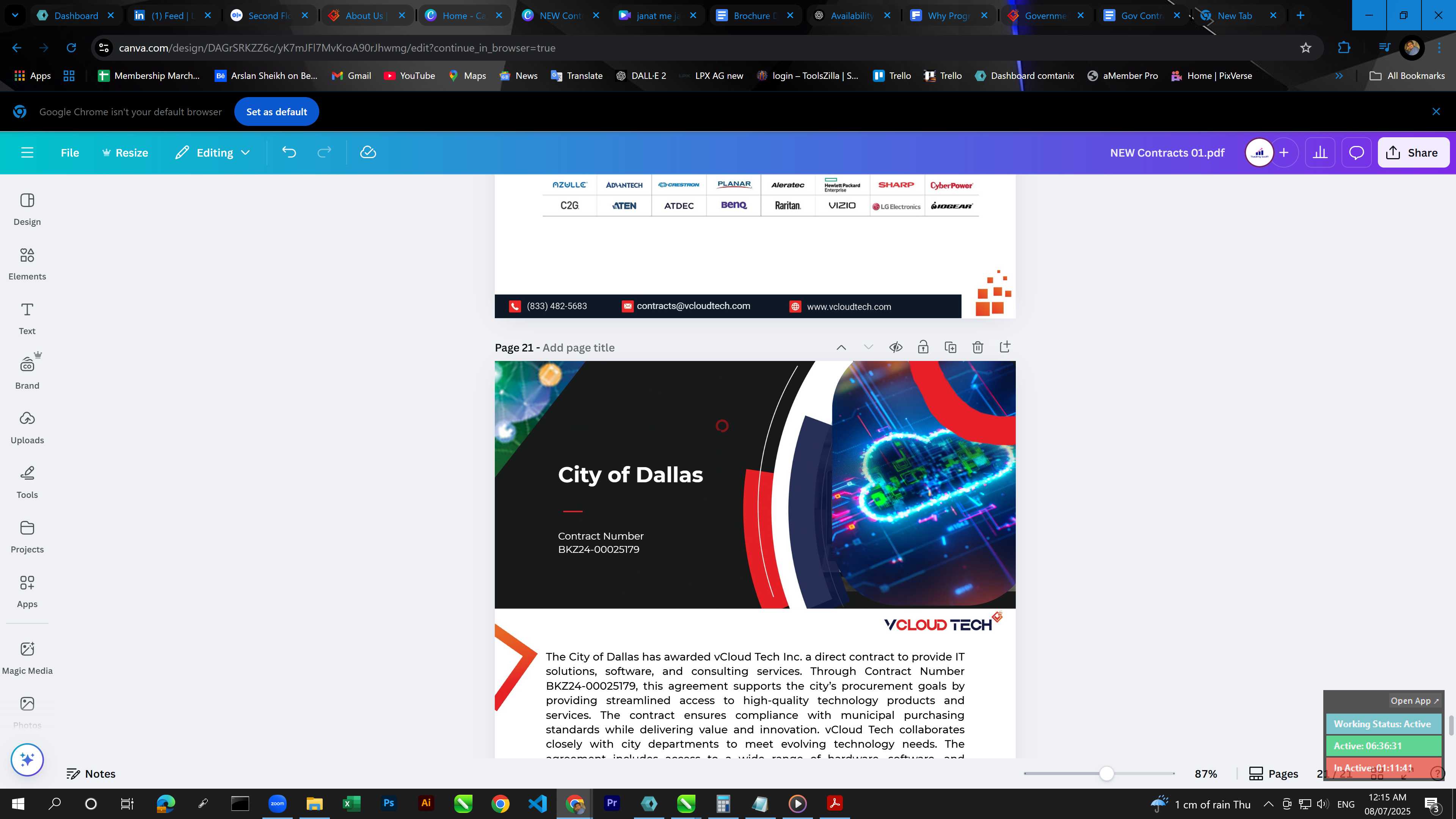Open the File menu
Viewport: 1456px width, 819px height.
[x=70, y=152]
